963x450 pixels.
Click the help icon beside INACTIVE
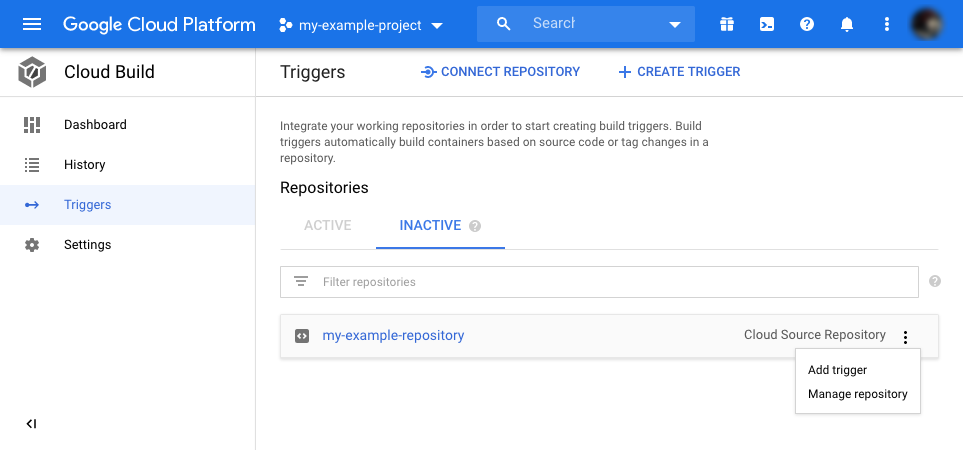475,227
